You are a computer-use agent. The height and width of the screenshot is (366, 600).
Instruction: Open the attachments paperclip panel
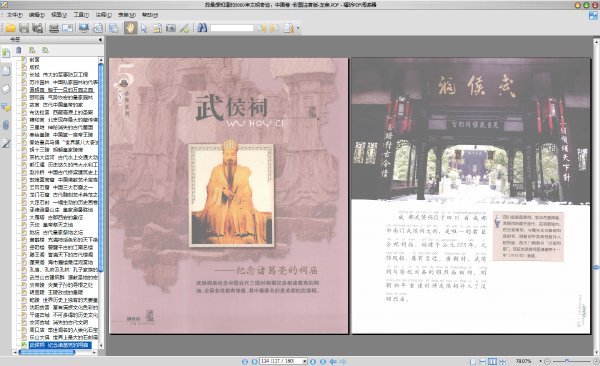click(x=6, y=125)
